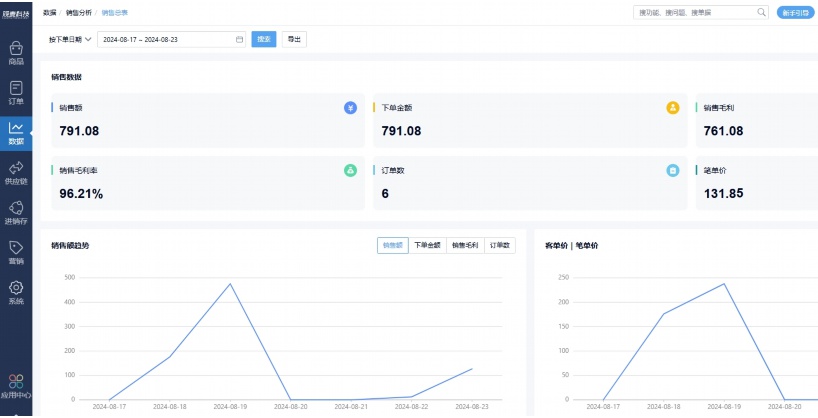Open 应用中心 at sidebar bottom
Viewport: 818px width, 418px height.
tap(16, 386)
